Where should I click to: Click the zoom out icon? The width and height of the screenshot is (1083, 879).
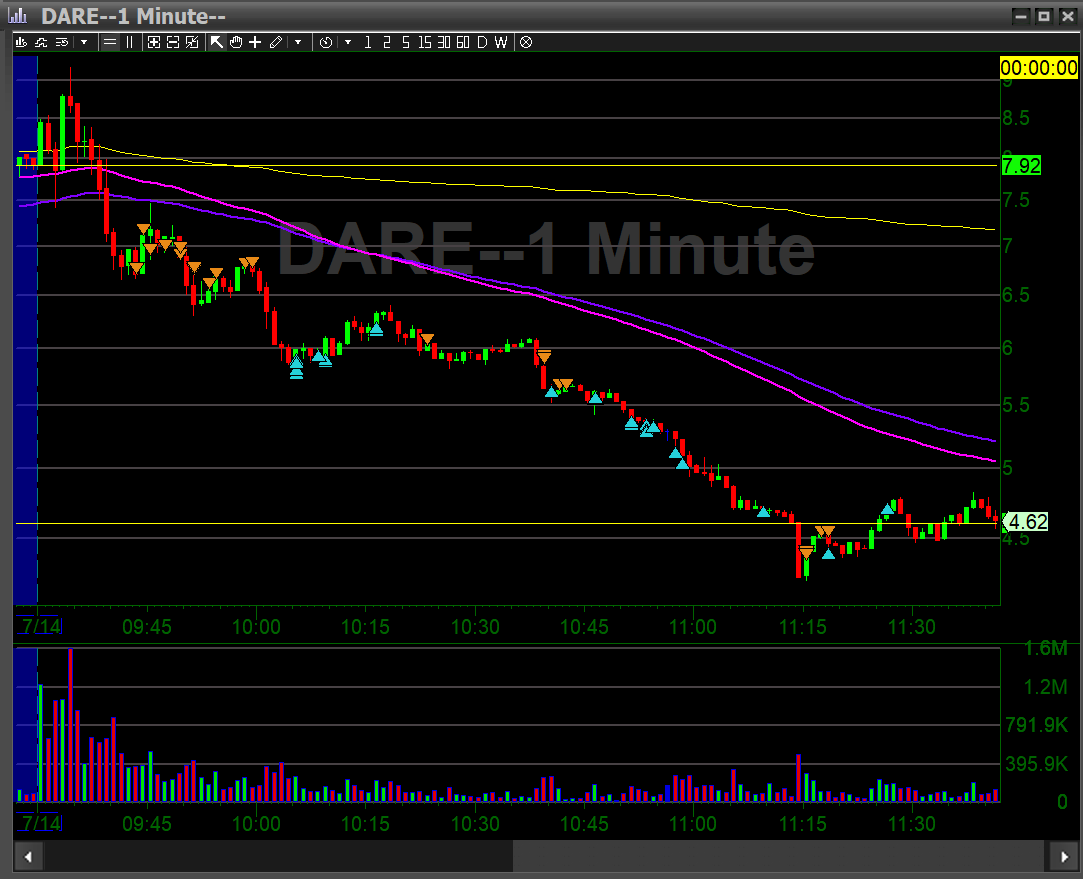tap(173, 42)
